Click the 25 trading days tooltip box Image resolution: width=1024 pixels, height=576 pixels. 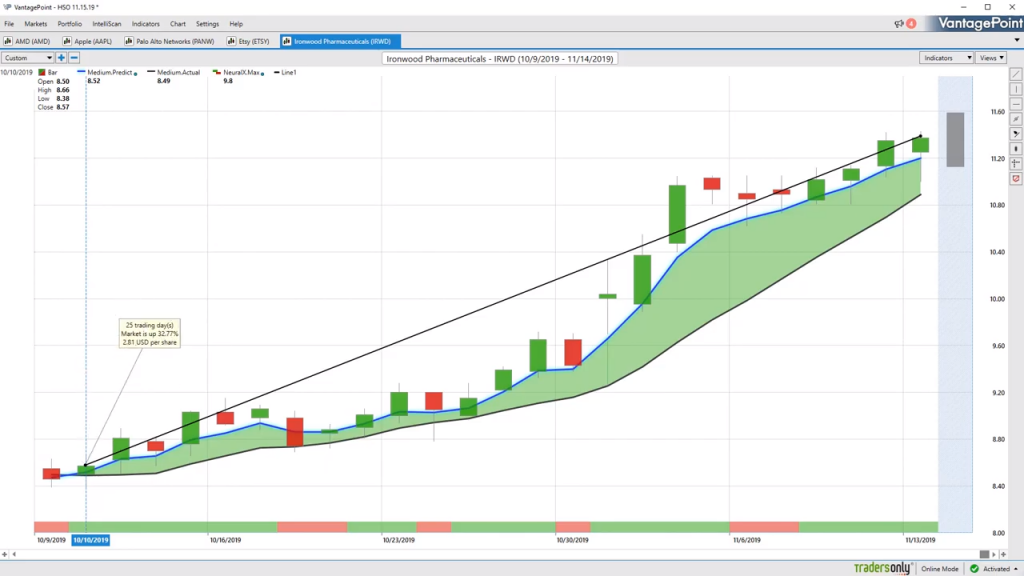point(150,334)
